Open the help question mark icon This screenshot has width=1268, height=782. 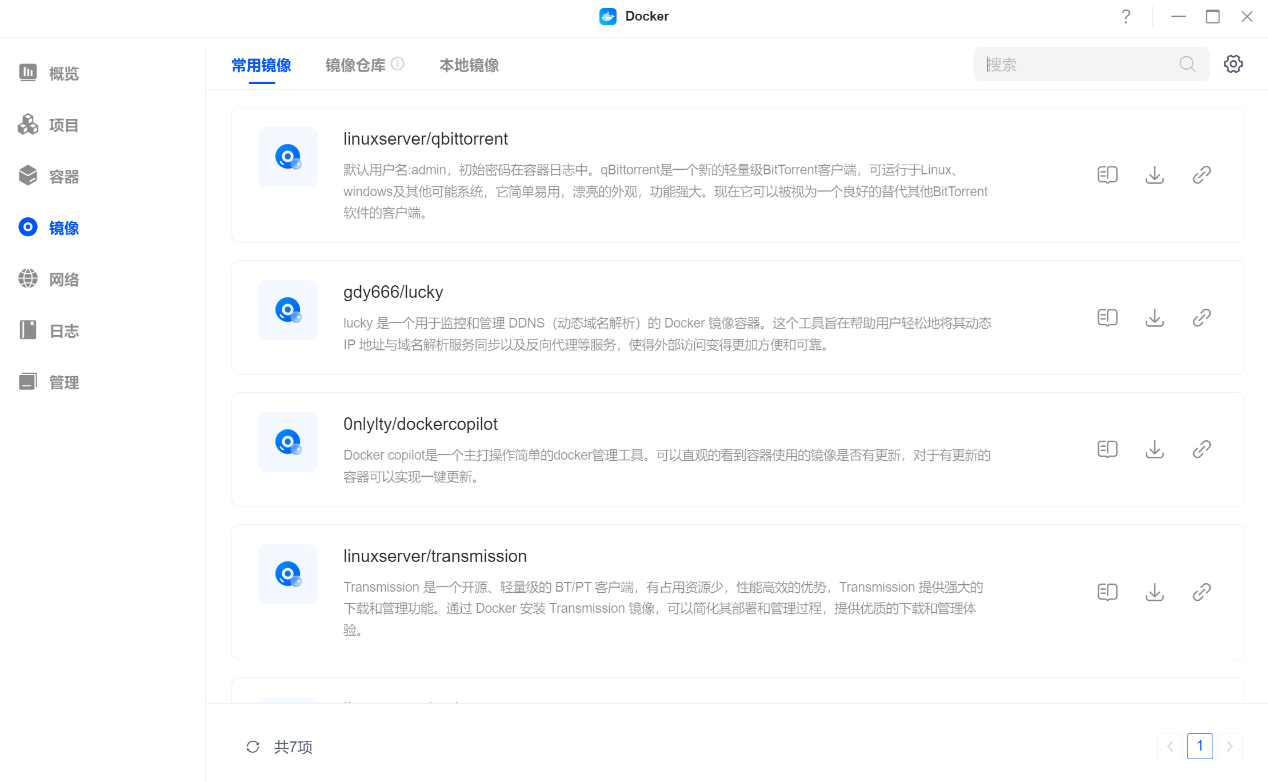(x=1126, y=17)
